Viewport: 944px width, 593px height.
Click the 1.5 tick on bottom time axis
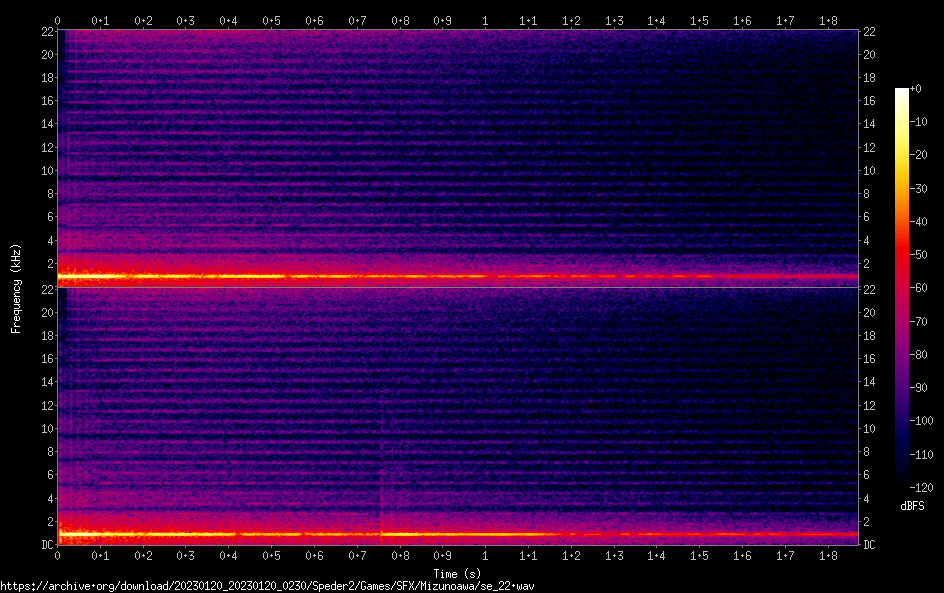[699, 555]
